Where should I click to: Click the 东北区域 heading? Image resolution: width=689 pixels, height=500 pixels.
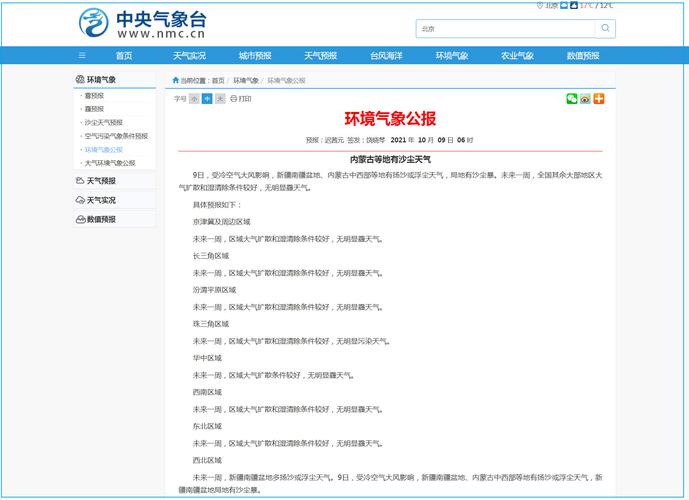tap(207, 426)
